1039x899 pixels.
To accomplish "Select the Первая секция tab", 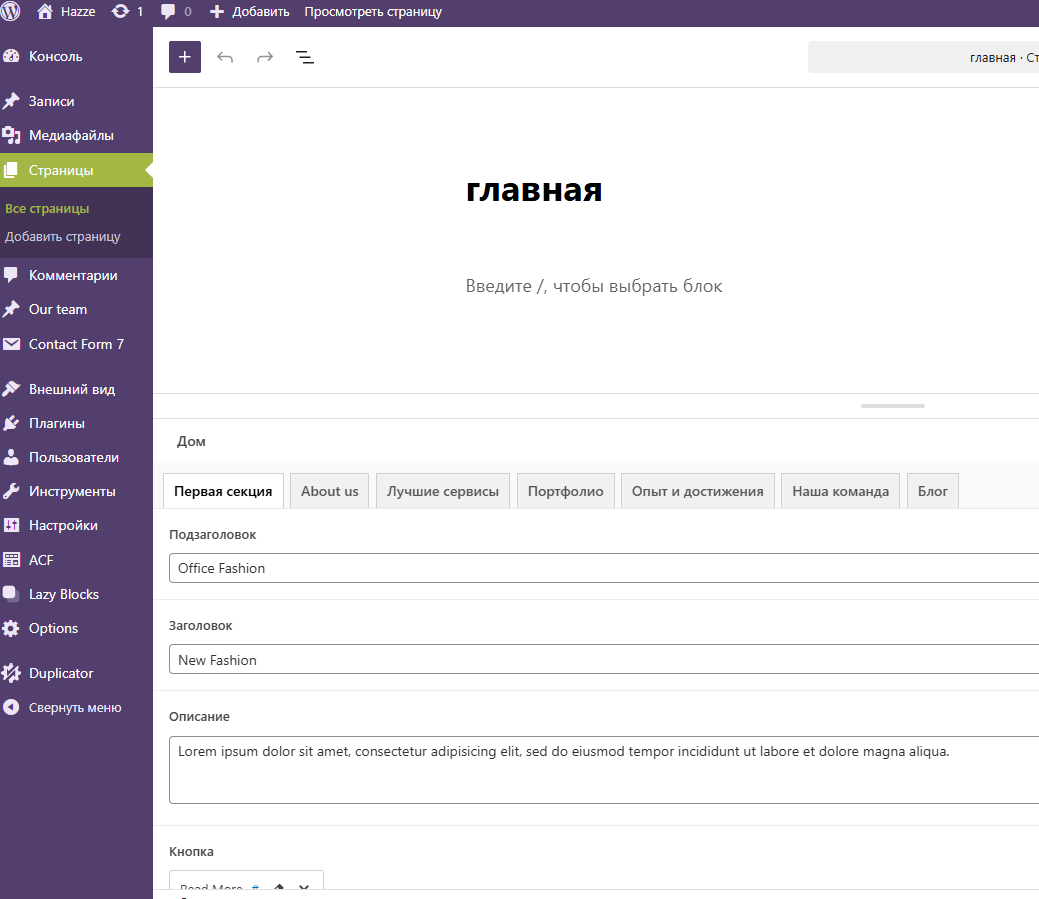I will [223, 491].
